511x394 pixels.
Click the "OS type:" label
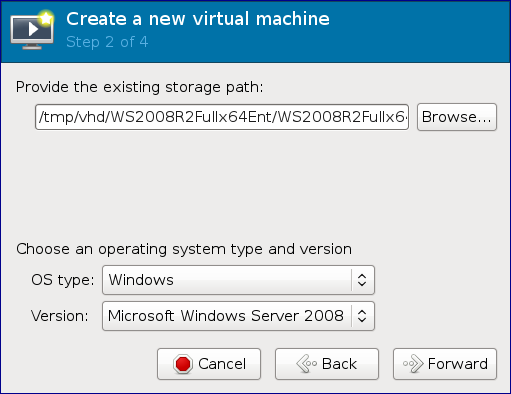coord(63,280)
